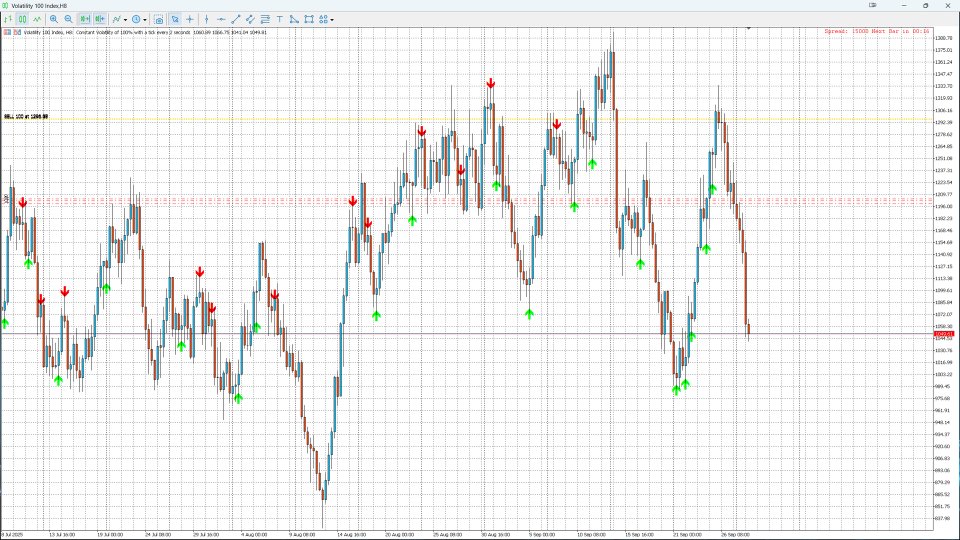960x540 pixels.
Task: Toggle chart auto scroll to latest bar
Action: 84,19
